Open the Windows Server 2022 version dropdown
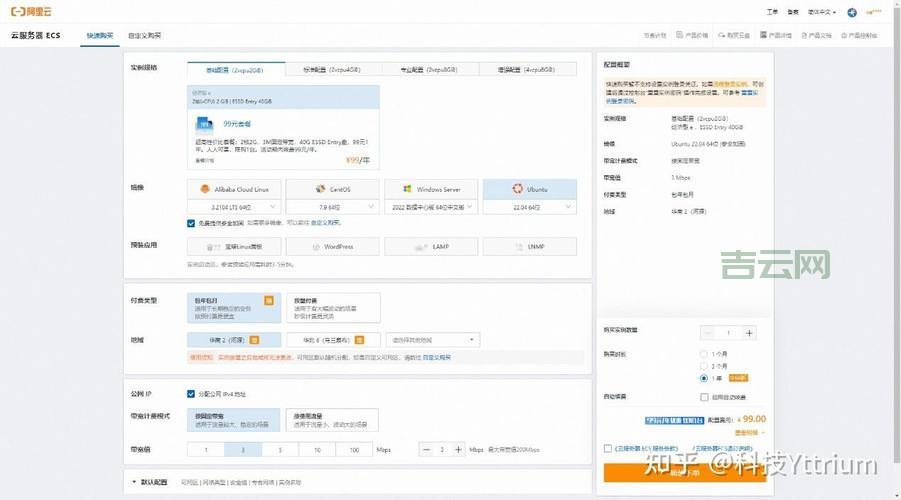The height and width of the screenshot is (500, 901). (431, 207)
